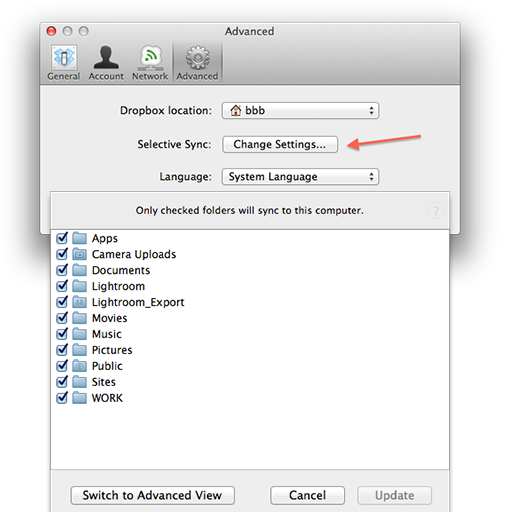Select the Music folder row

250,334
